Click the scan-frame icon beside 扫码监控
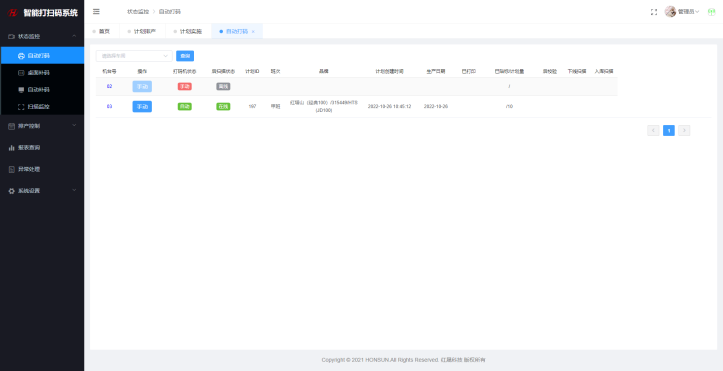 pos(21,106)
